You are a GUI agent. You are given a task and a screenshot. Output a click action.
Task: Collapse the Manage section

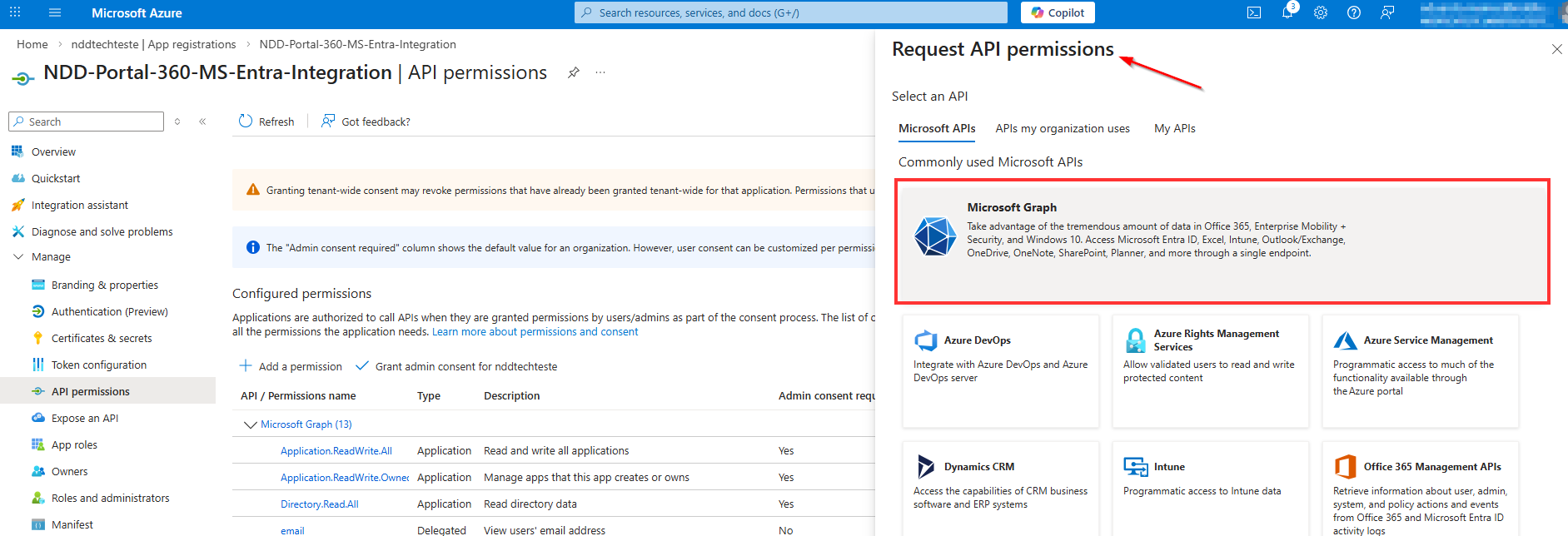pos(18,257)
